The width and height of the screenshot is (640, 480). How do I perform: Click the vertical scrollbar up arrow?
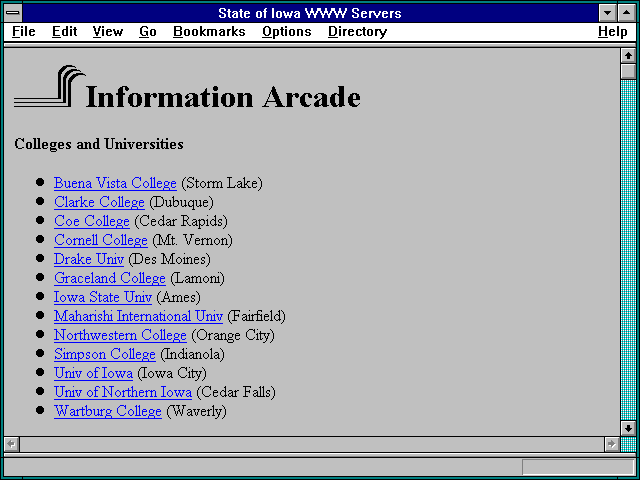click(628, 56)
